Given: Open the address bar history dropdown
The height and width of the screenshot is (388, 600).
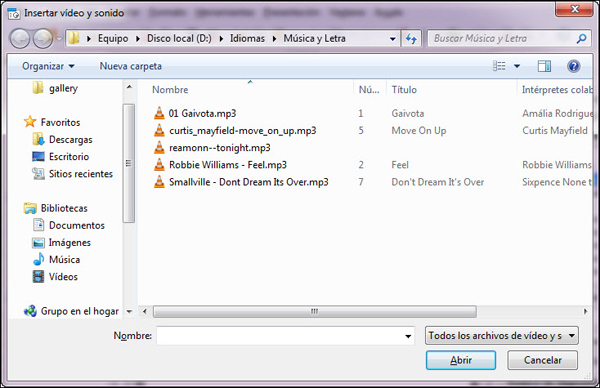Looking at the screenshot, I should point(393,39).
